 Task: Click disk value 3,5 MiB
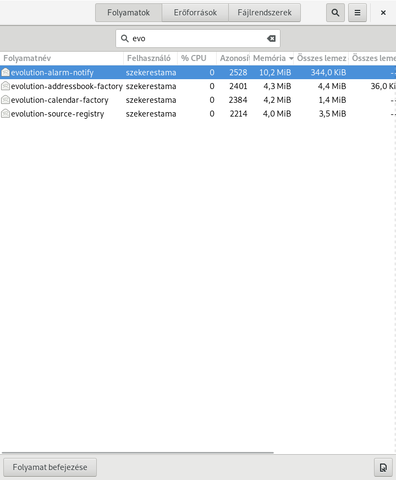[332, 114]
